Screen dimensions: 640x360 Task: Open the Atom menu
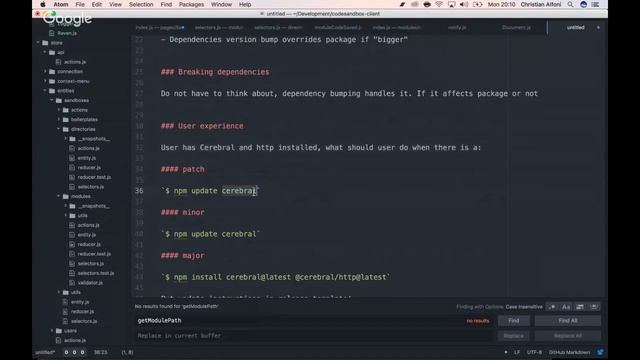pos(61,4)
